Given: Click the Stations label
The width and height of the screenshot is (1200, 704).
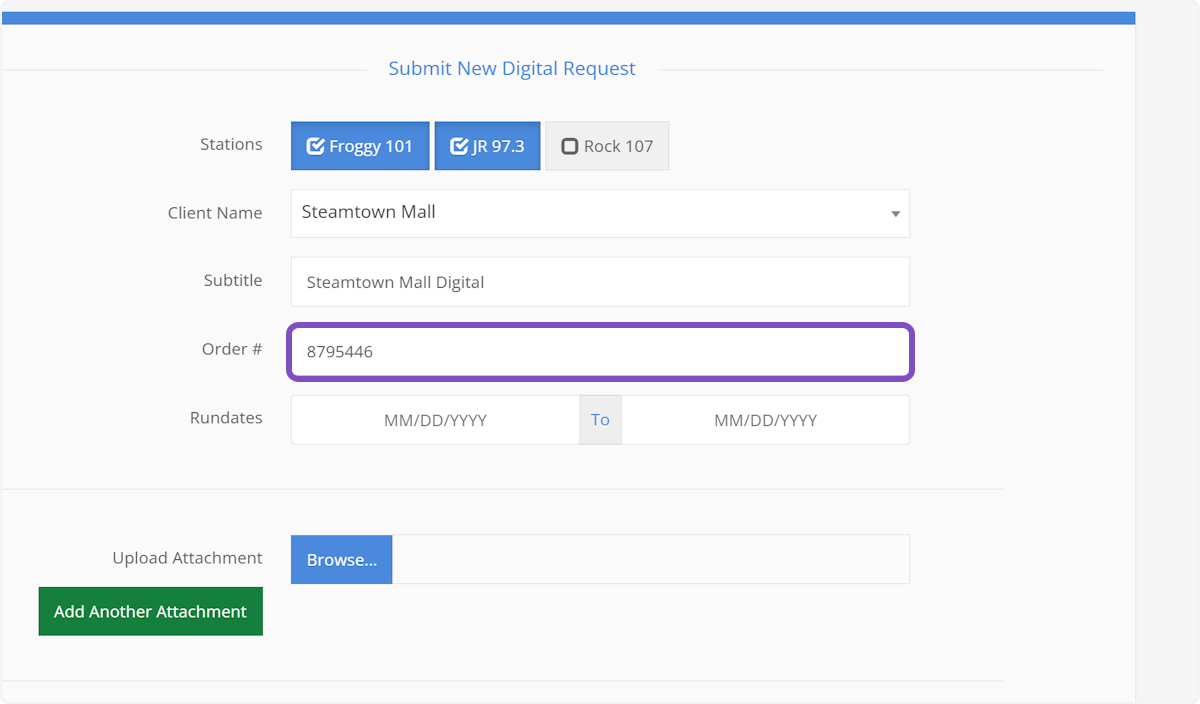Looking at the screenshot, I should 231,144.
